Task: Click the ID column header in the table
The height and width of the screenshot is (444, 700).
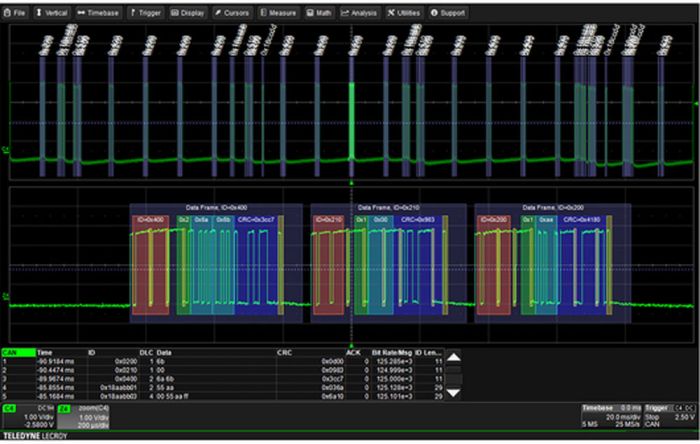Action: (92, 353)
